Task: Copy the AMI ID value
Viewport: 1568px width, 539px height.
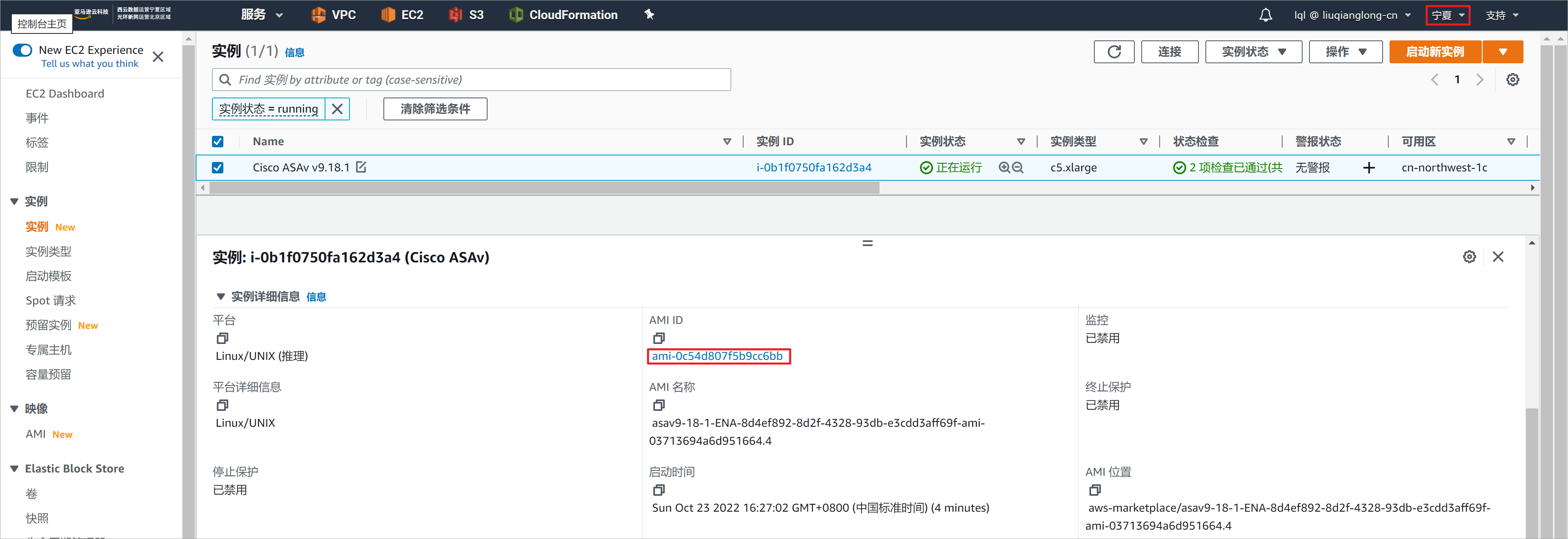Action: pos(659,338)
